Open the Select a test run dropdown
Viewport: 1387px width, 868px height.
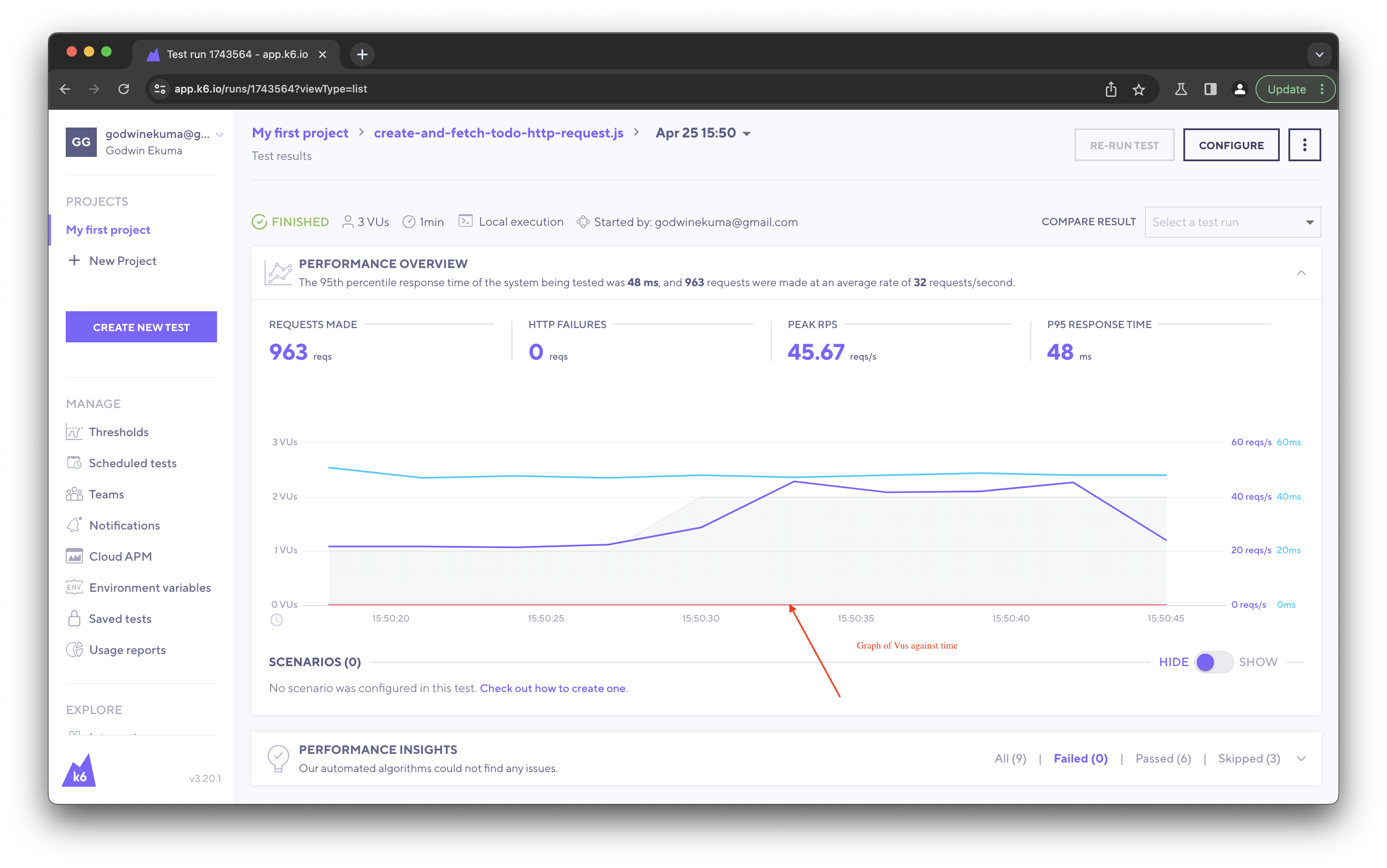(x=1232, y=222)
